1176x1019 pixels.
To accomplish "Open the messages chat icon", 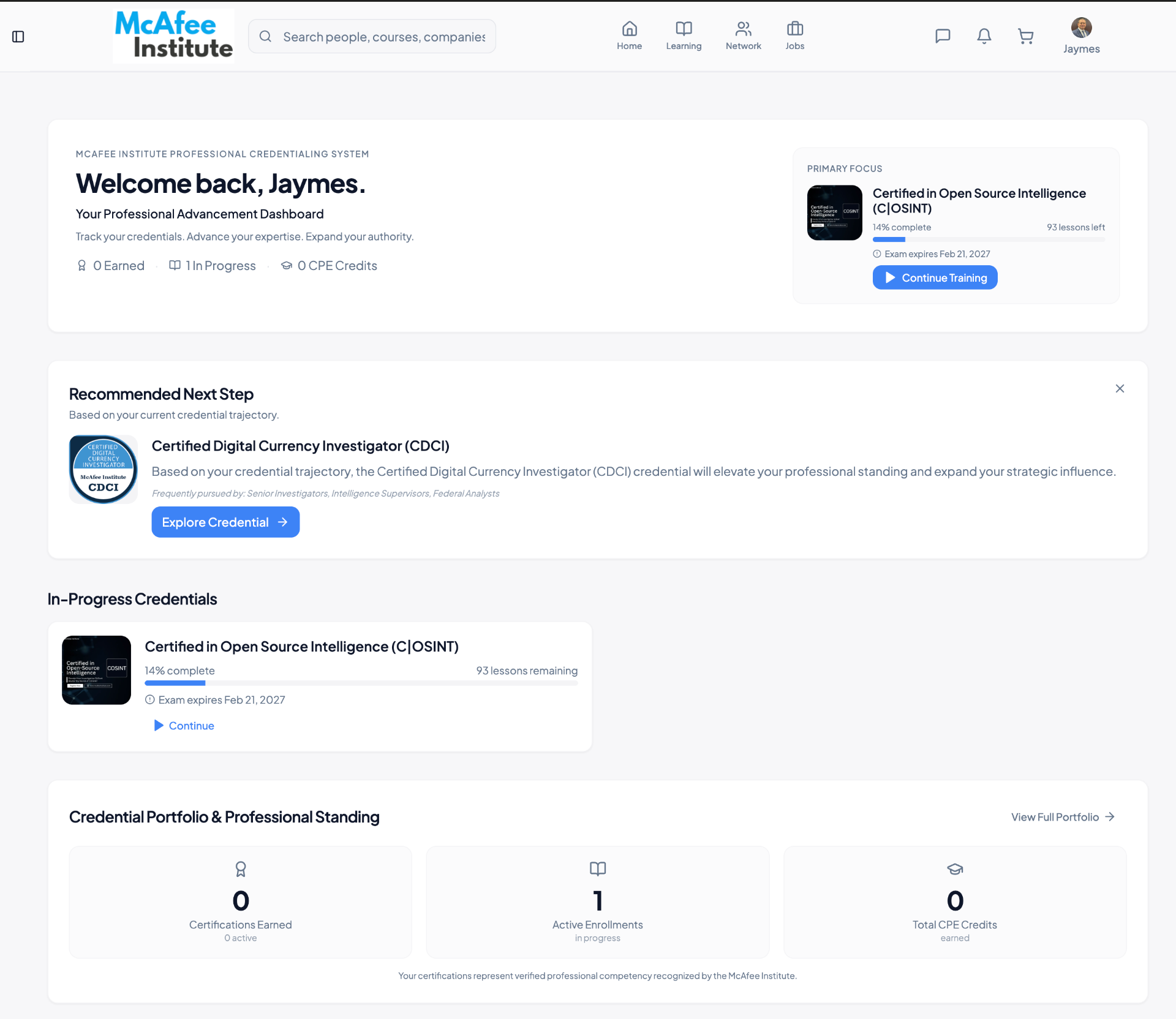I will tap(943, 36).
